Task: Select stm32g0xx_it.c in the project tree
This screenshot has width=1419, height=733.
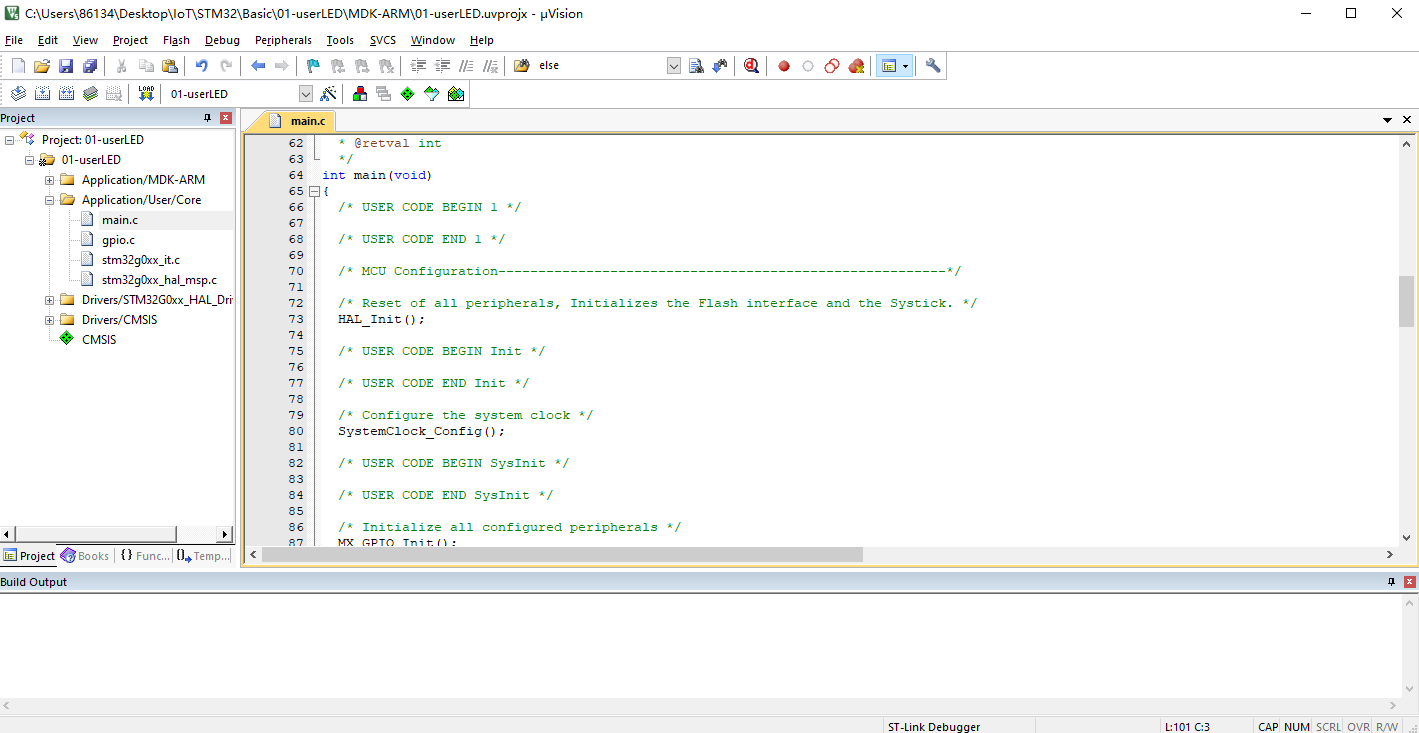Action: tap(141, 260)
